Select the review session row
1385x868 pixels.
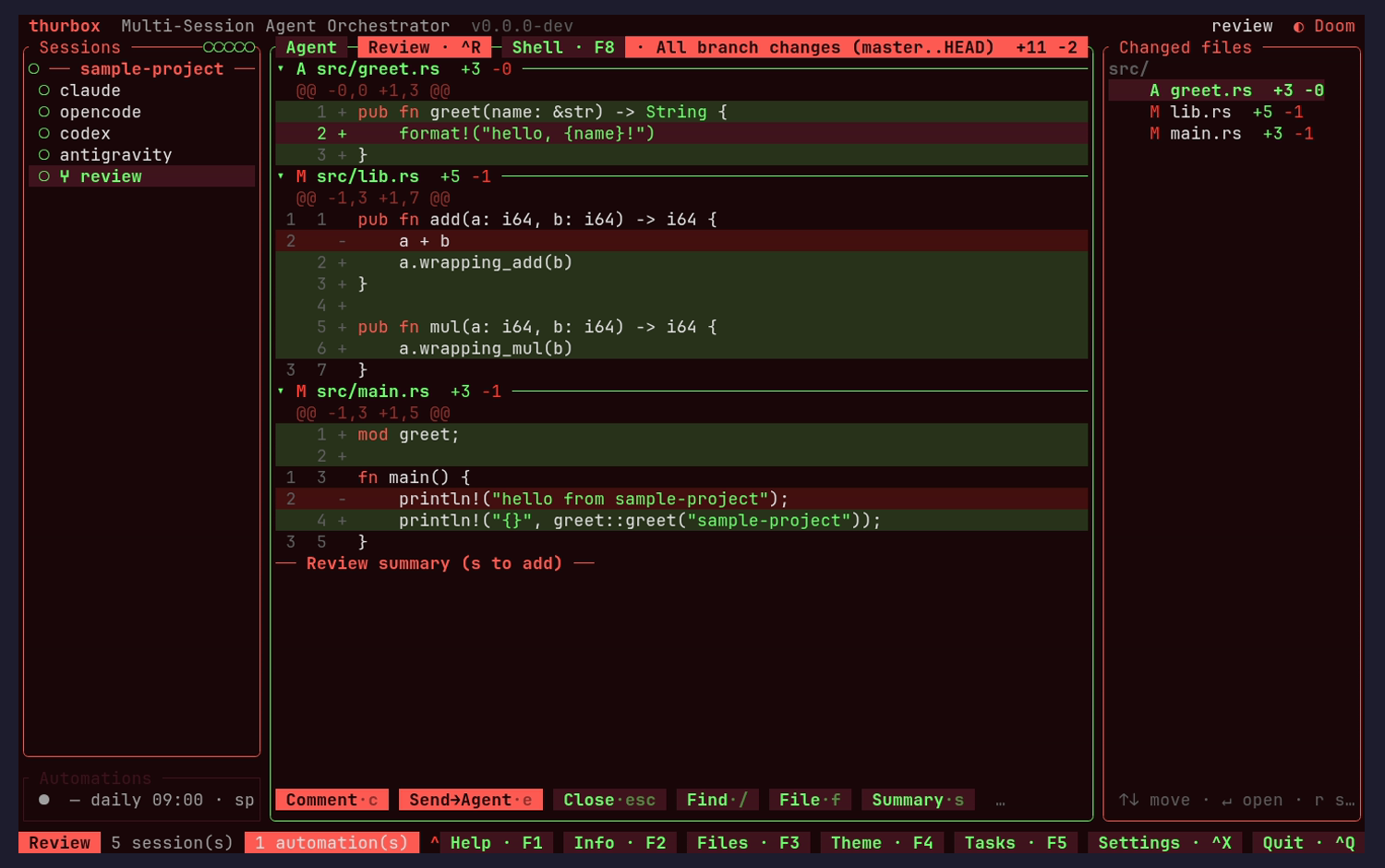click(x=142, y=176)
